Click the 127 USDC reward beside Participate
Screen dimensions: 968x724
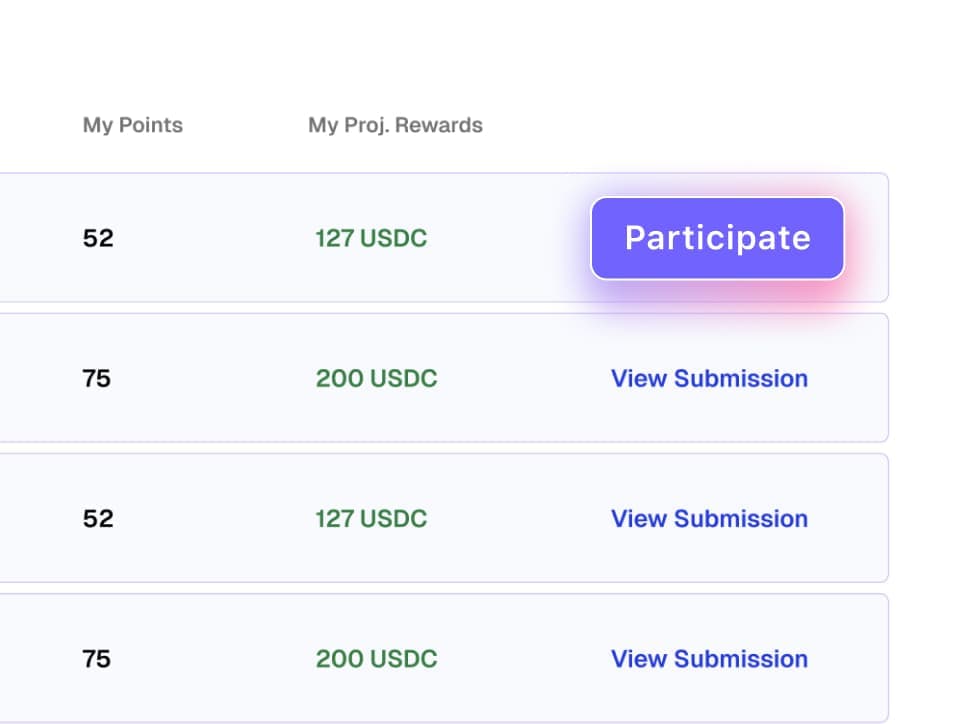click(x=371, y=239)
